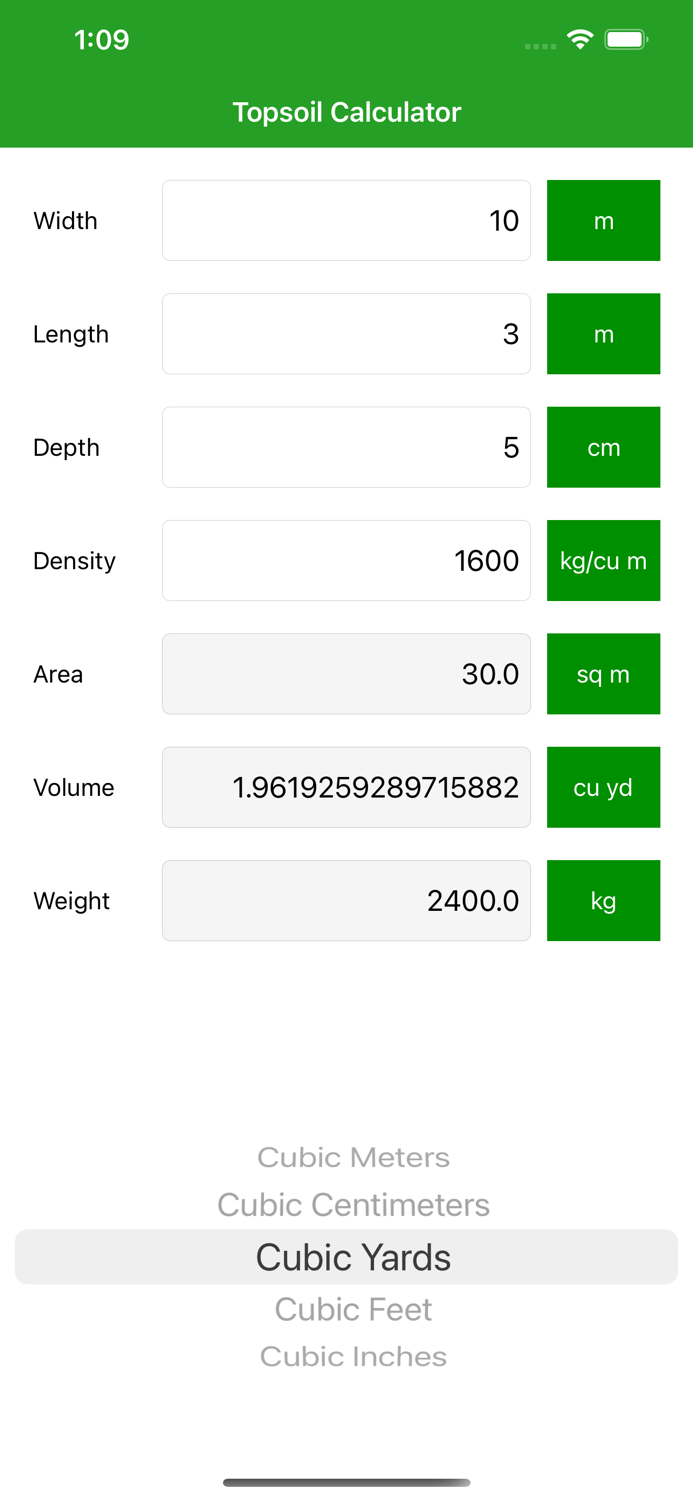
Task: Change the Area unit from sq m
Action: coord(603,673)
